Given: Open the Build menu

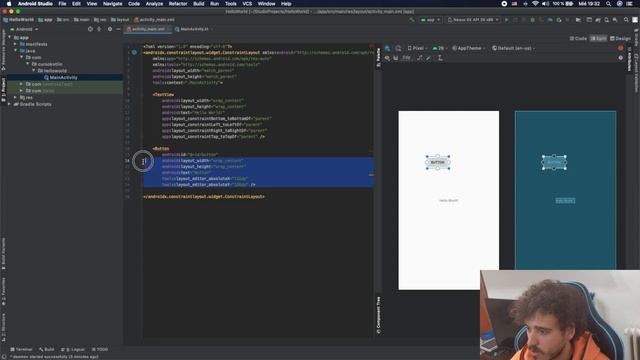Looking at the screenshot, I should click(199, 4).
